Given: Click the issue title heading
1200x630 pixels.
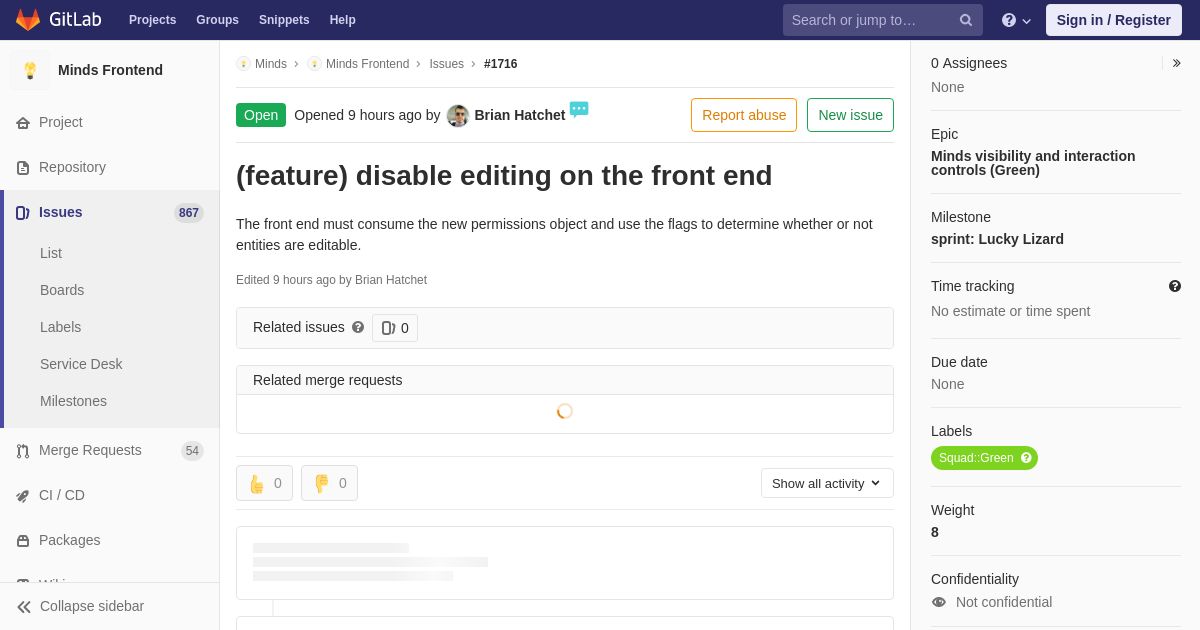Looking at the screenshot, I should (x=504, y=175).
